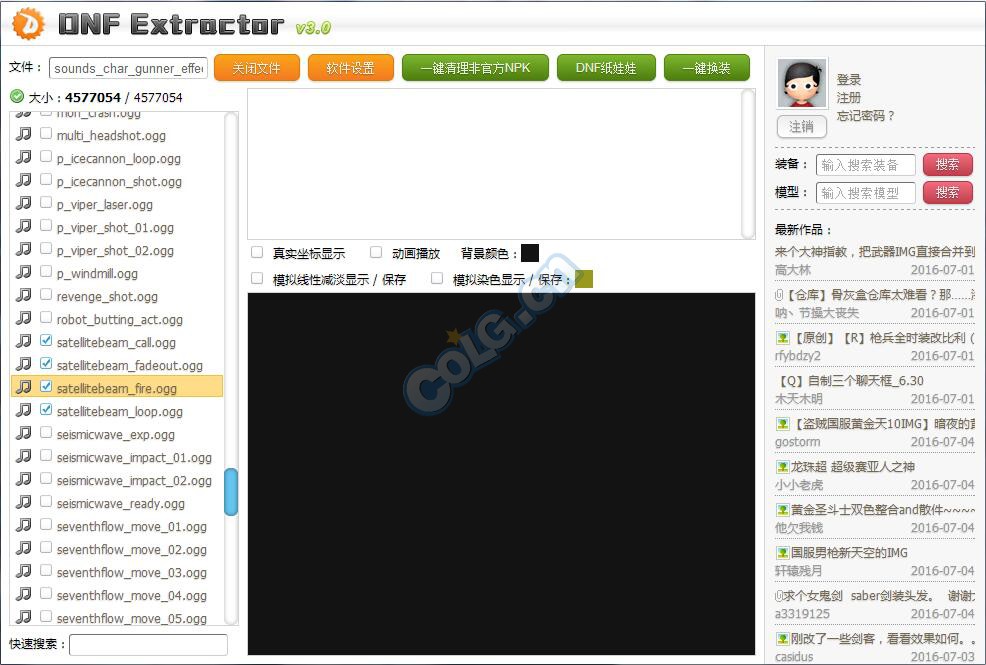Click the 快速搜索 input field
Image resolution: width=986 pixels, height=665 pixels.
click(x=148, y=644)
